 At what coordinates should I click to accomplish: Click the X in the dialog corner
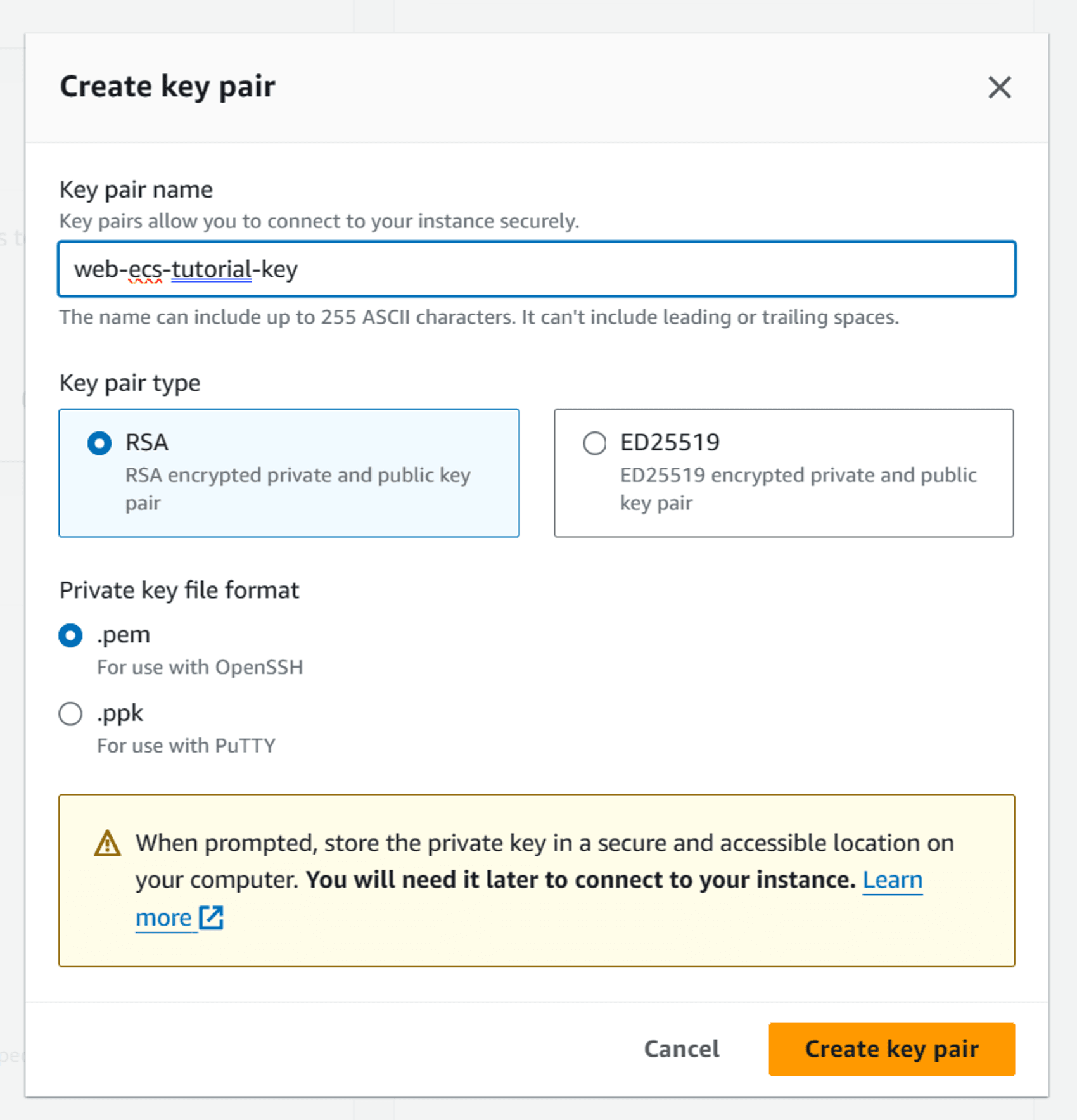pyautogui.click(x=1000, y=88)
